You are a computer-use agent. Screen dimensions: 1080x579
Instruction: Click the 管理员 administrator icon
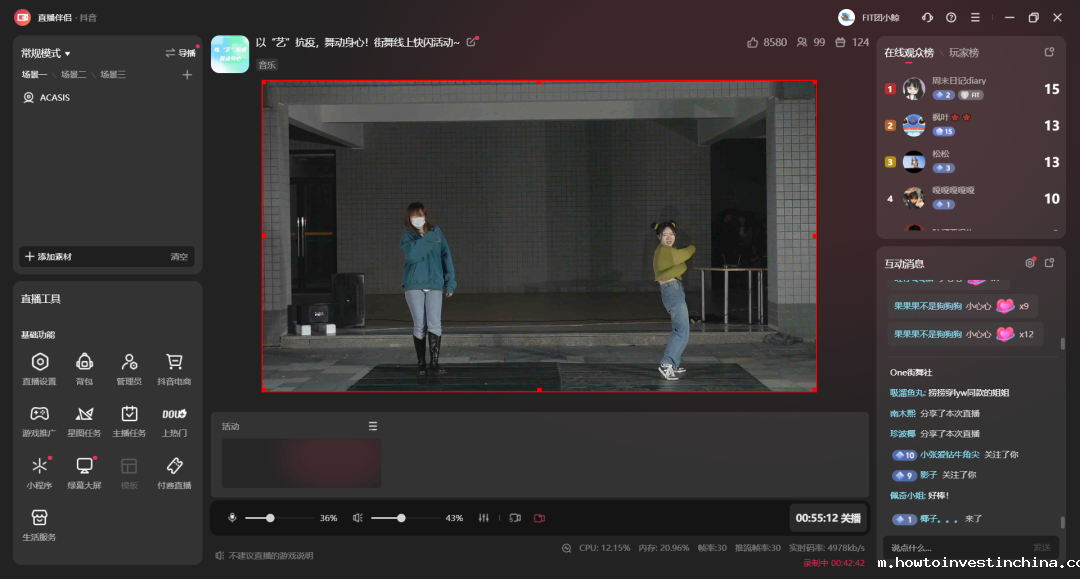129,367
